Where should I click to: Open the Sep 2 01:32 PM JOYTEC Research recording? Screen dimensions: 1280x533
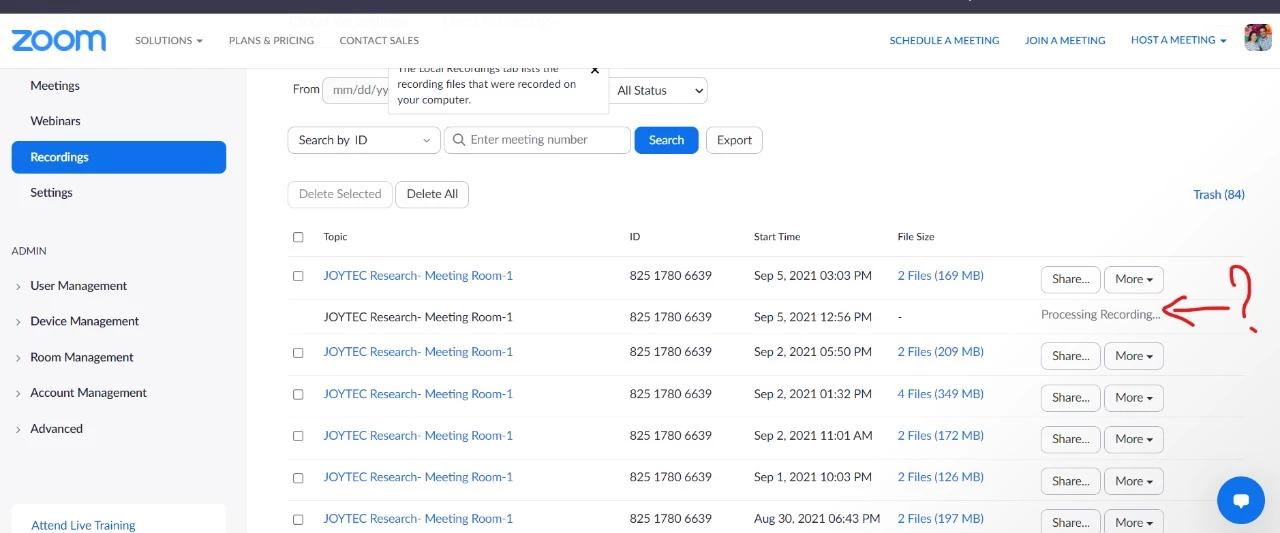418,394
